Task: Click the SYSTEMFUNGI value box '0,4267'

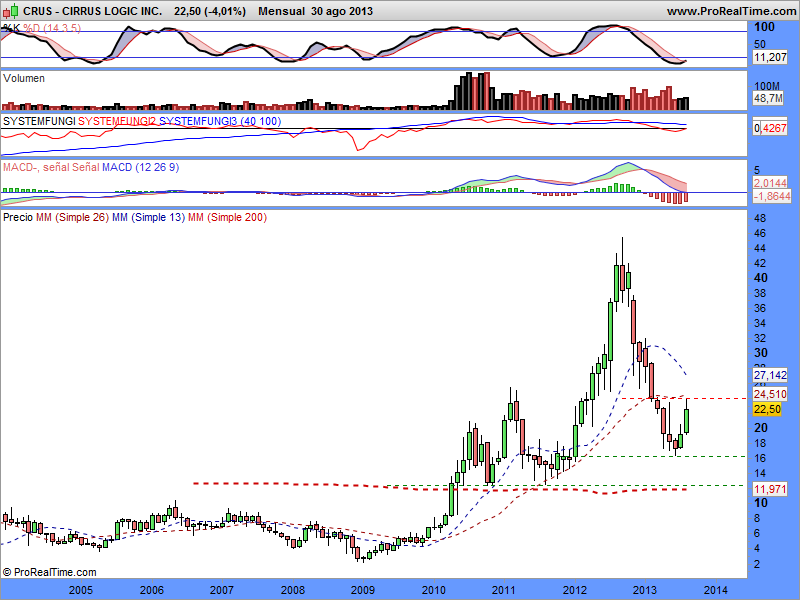Action: coord(770,128)
